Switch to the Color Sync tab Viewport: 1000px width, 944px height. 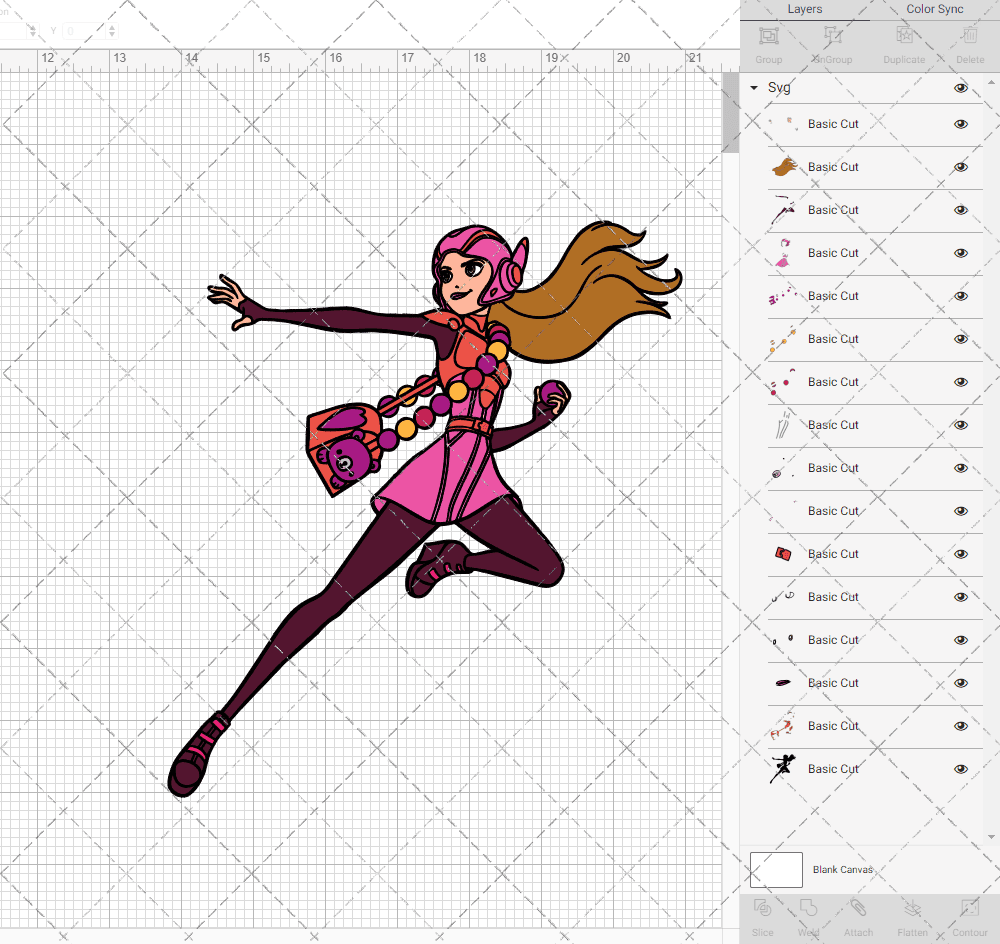coord(934,10)
